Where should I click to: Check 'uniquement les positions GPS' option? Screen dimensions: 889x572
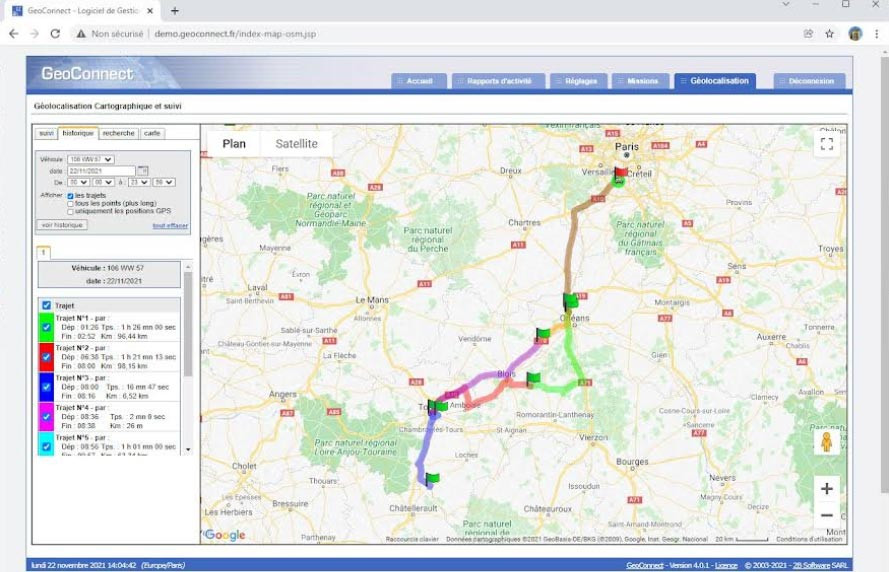[x=70, y=212]
